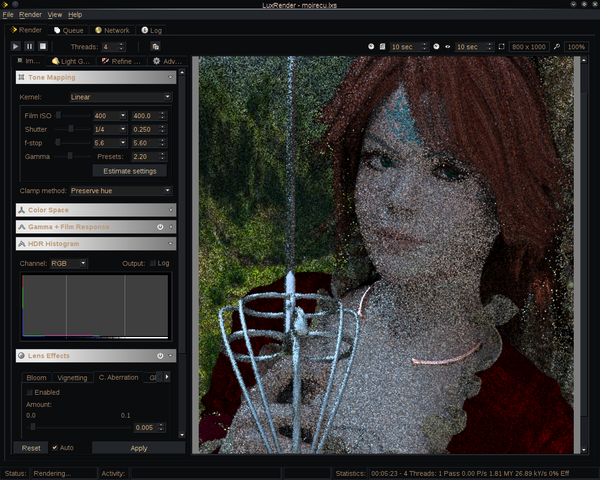The height and width of the screenshot is (480, 600).
Task: Click the Apply button
Action: [139, 448]
